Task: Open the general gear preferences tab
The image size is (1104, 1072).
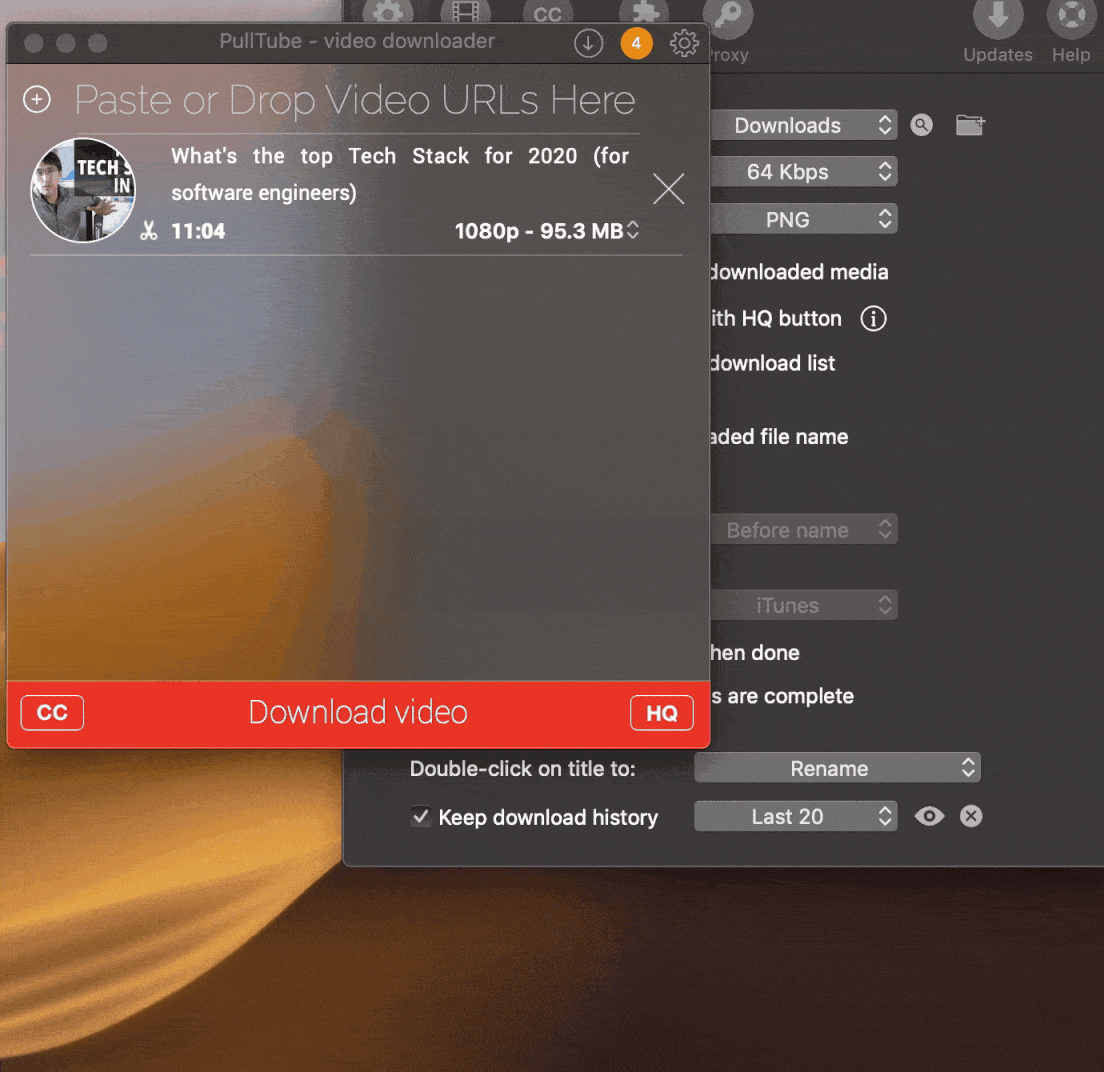Action: (x=388, y=11)
